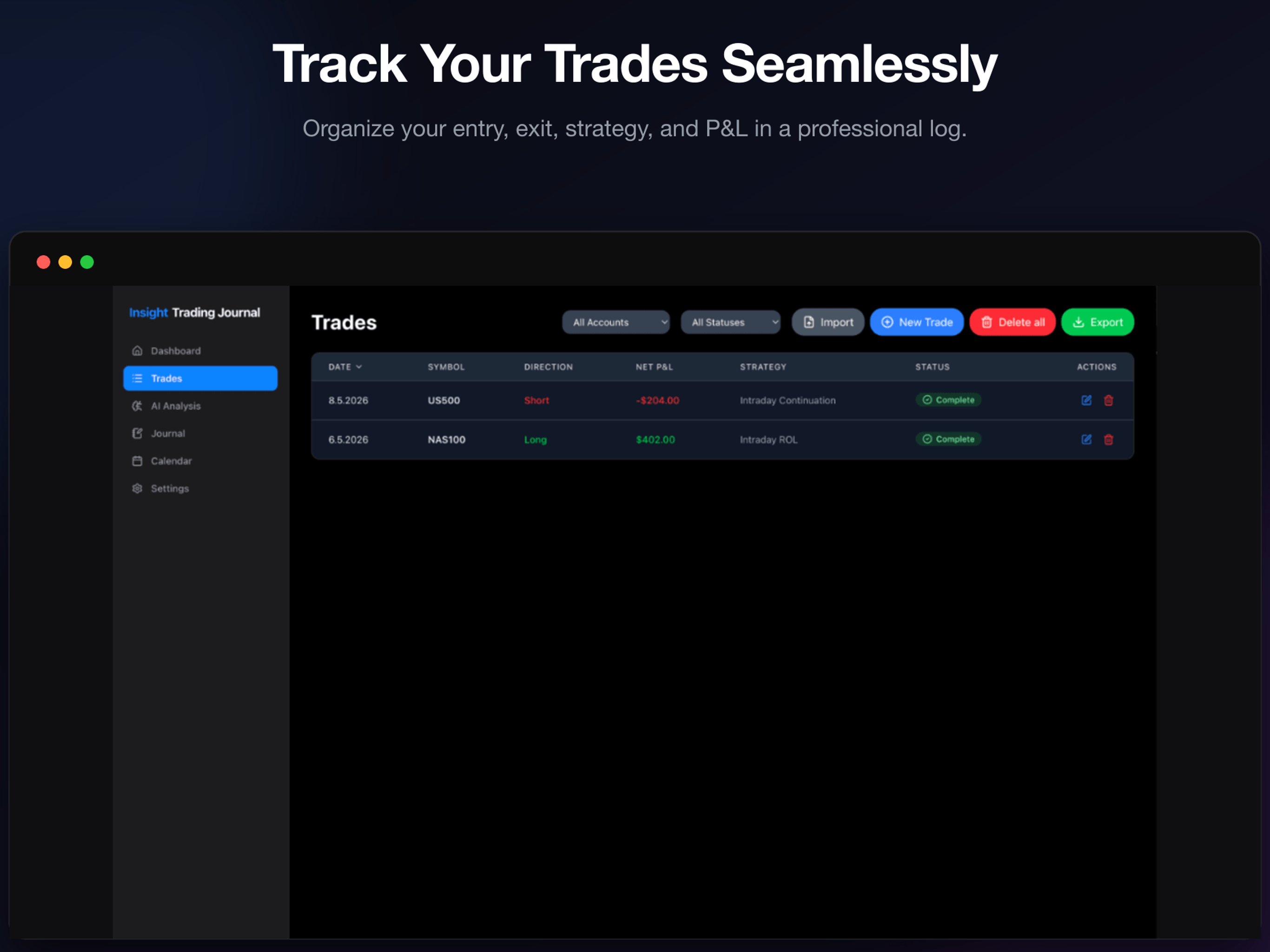
Task: Delete the NAS100 trade
Action: (x=1109, y=439)
